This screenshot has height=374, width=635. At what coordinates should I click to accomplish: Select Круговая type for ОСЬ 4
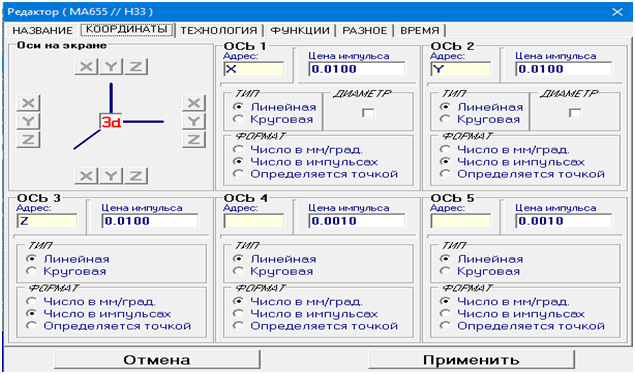(x=274, y=271)
